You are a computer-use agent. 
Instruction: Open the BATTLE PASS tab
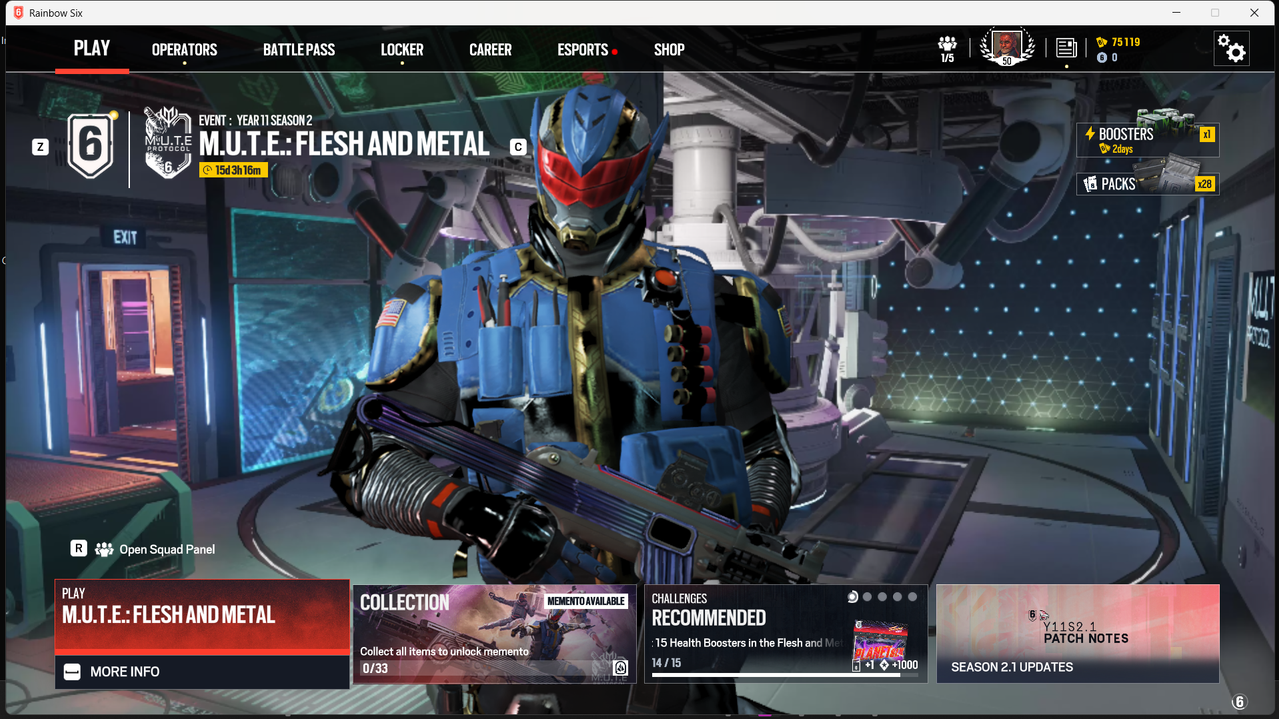tap(299, 49)
